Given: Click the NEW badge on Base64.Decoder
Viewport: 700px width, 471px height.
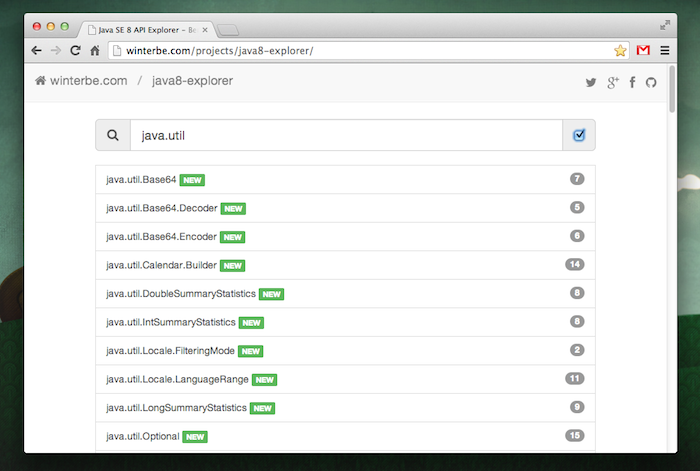Looking at the screenshot, I should click(233, 208).
